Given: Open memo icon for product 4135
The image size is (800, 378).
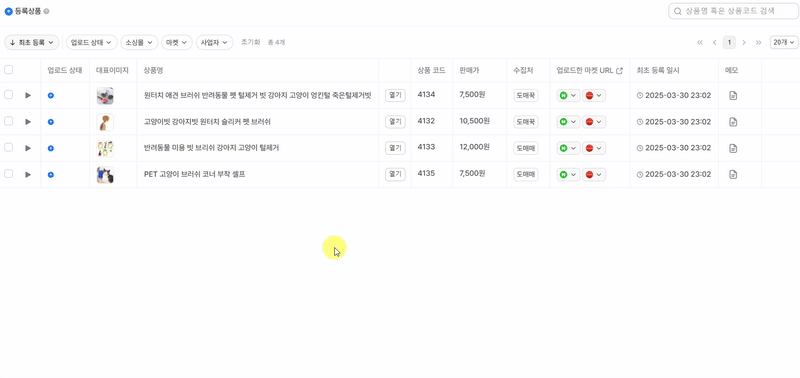Looking at the screenshot, I should coord(733,174).
